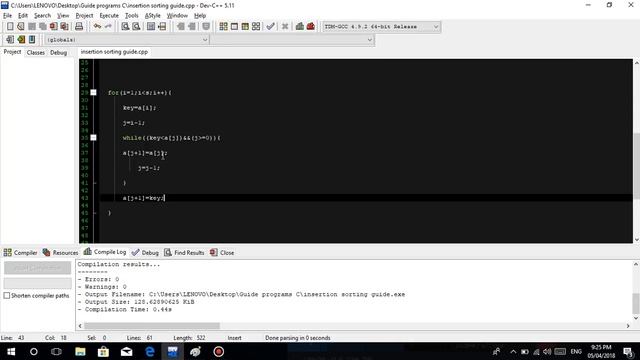Click the Undo toolbar icon
Image resolution: width=640 pixels, height=360 pixels.
coord(97,27)
